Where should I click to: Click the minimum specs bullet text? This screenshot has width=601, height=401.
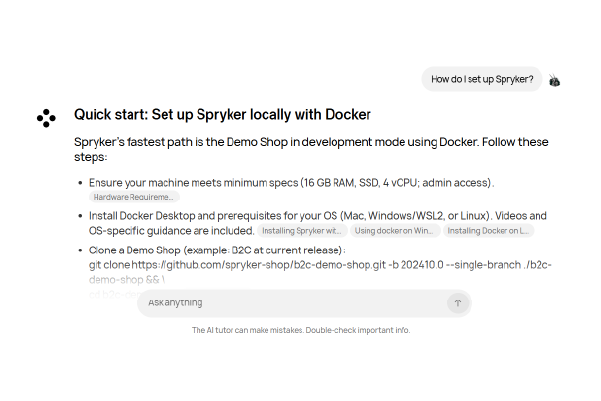click(291, 183)
